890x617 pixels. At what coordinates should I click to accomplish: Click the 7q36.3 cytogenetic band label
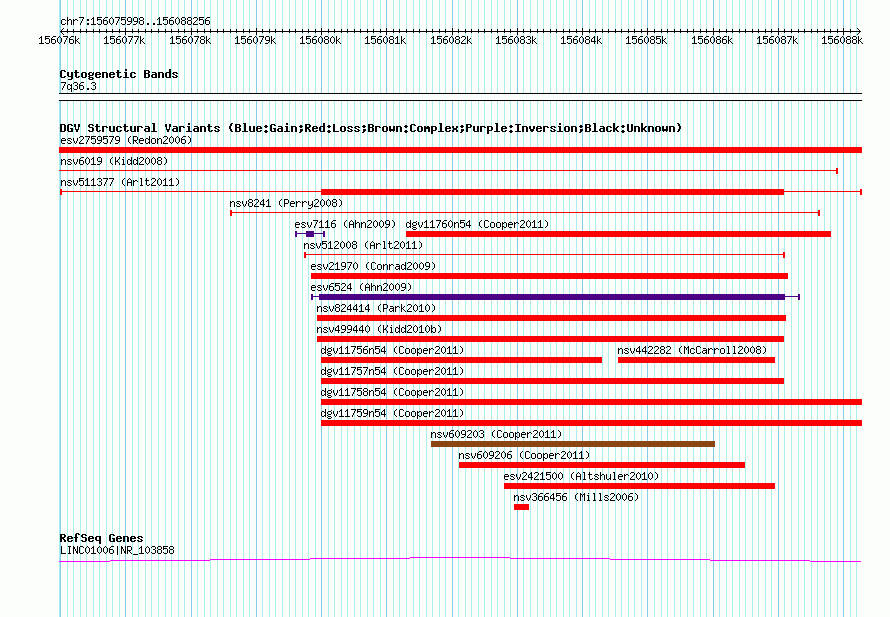(78, 86)
